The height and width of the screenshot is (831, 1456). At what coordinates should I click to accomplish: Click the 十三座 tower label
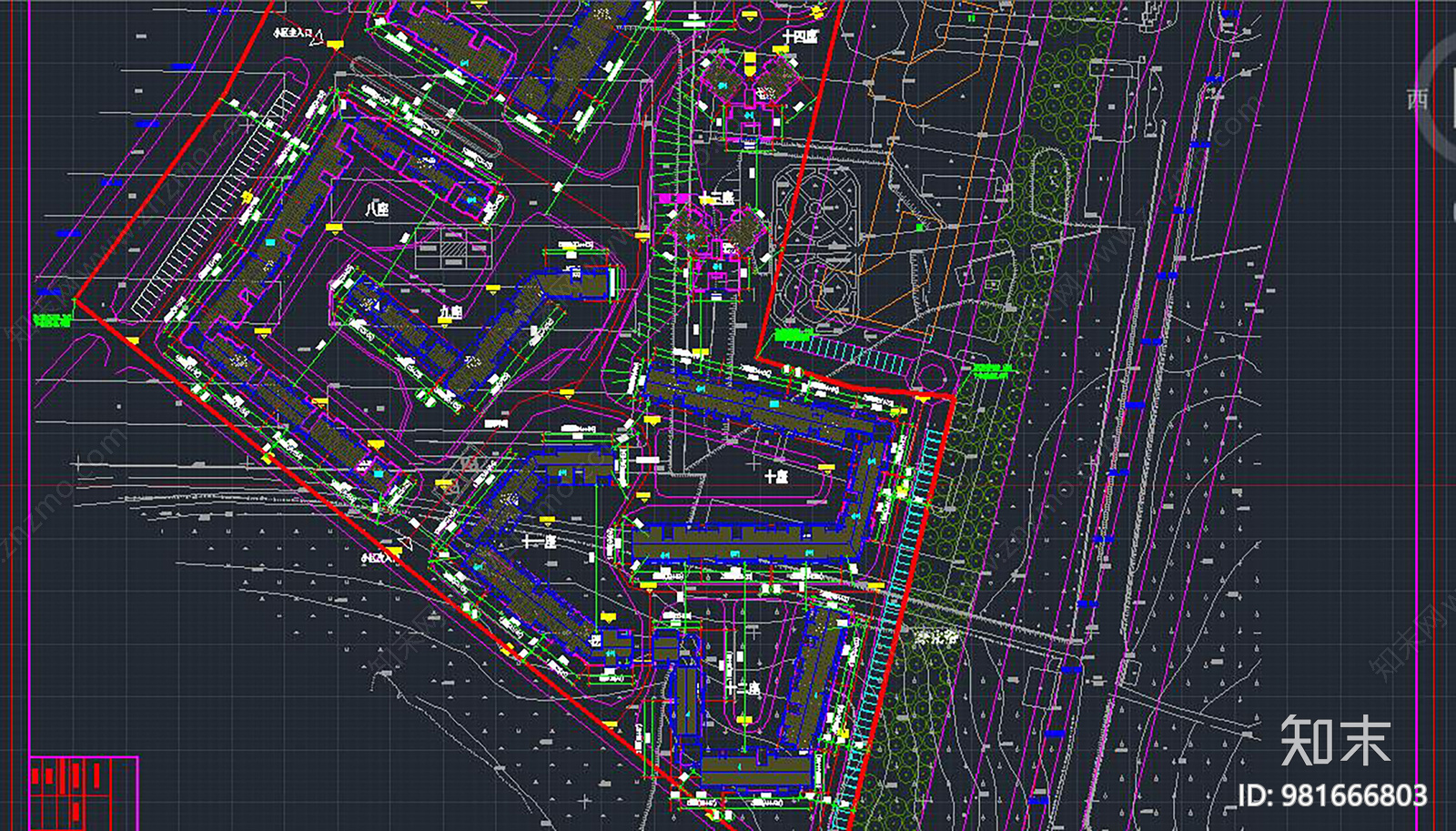pyautogui.click(x=717, y=198)
